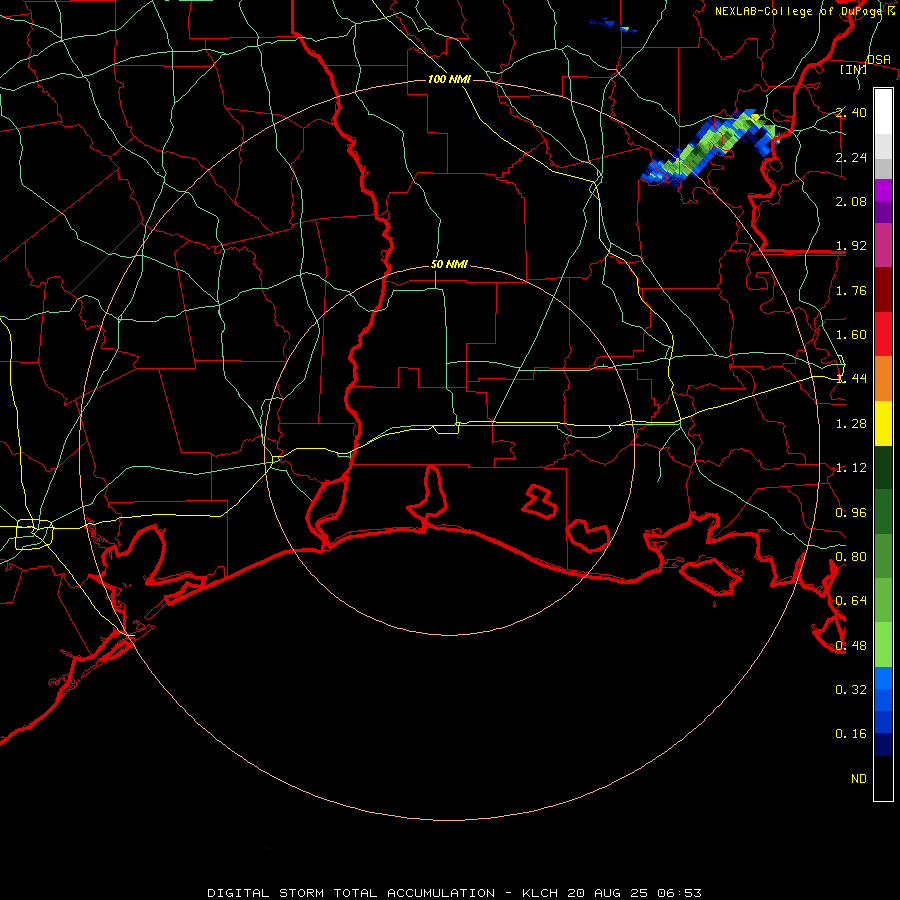The image size is (900, 900).
Task: Click the small blue echo near the top edge
Action: pos(612,25)
